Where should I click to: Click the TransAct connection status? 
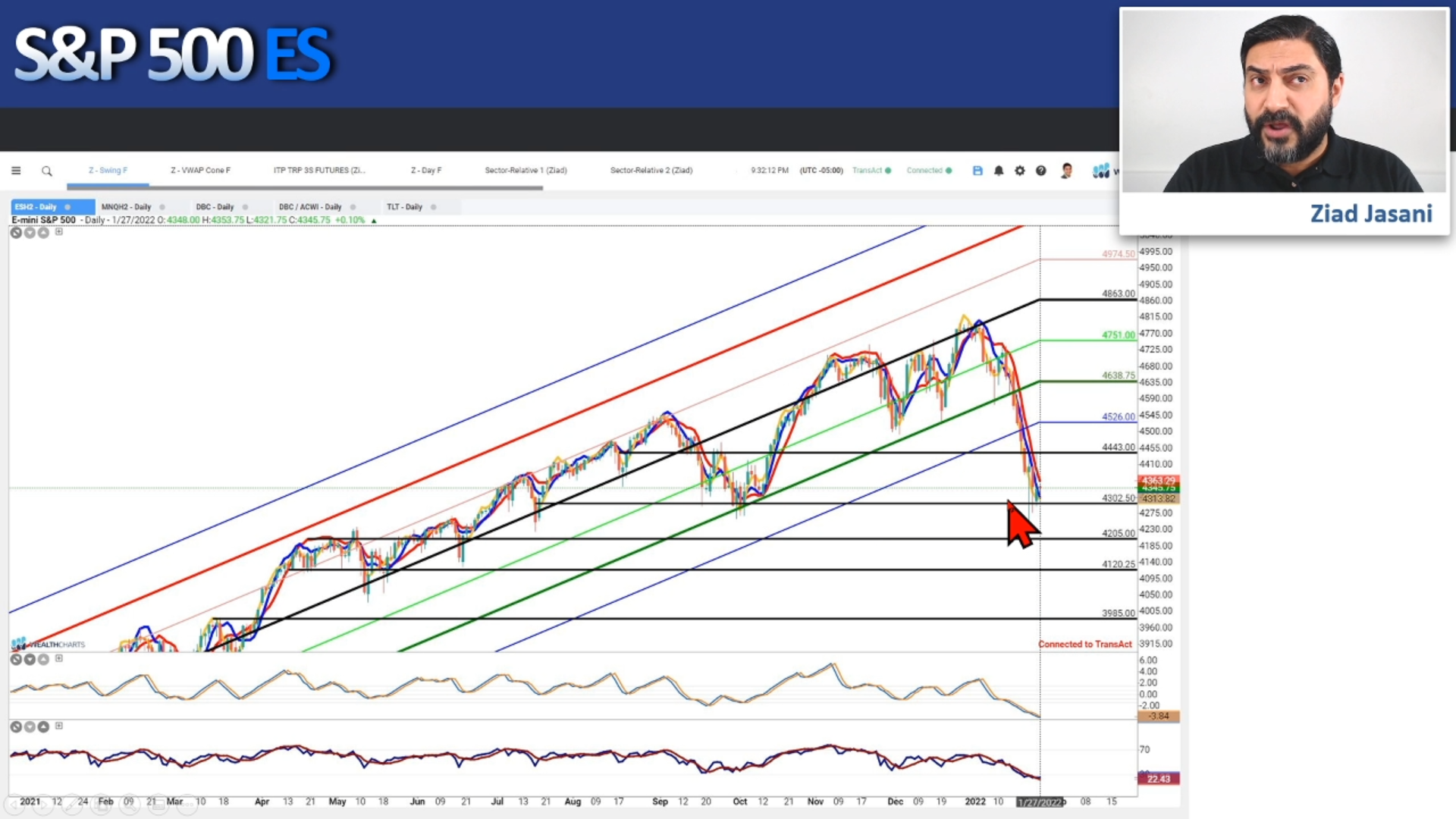pyautogui.click(x=871, y=171)
